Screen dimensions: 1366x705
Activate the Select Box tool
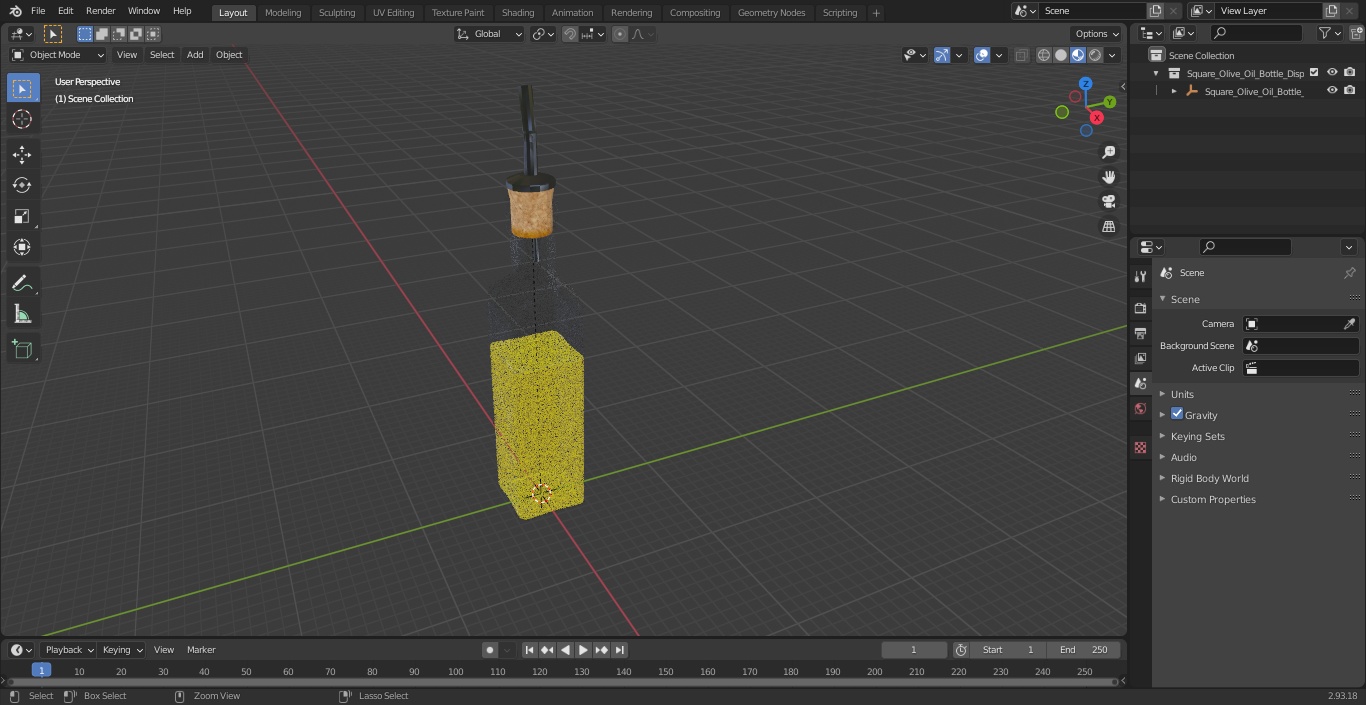22,88
